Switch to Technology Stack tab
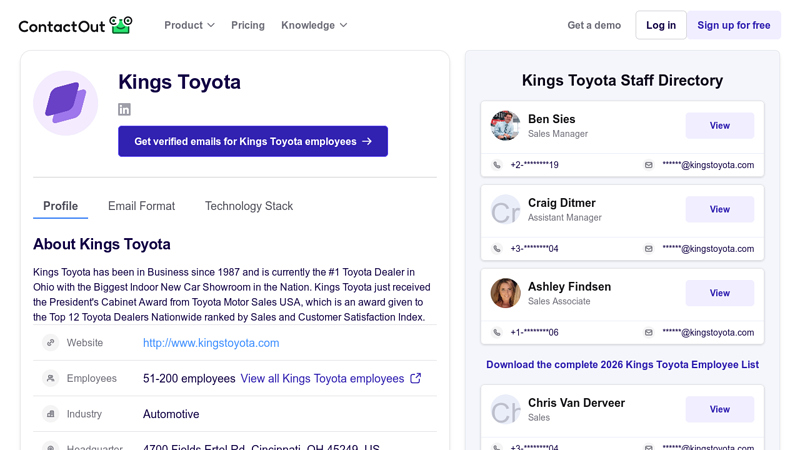Screen dimensions: 800x450 [249, 206]
